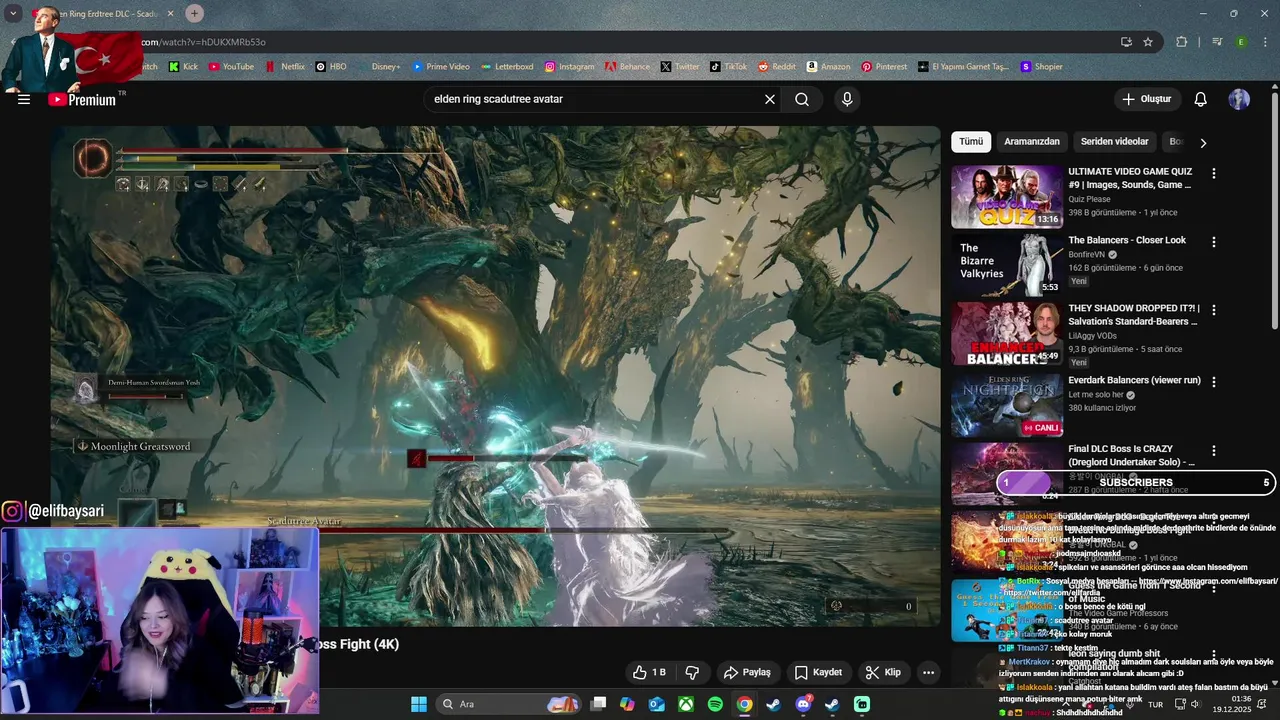Open the Twitter bookmark
Viewport: 1280px width, 720px height.
680,67
